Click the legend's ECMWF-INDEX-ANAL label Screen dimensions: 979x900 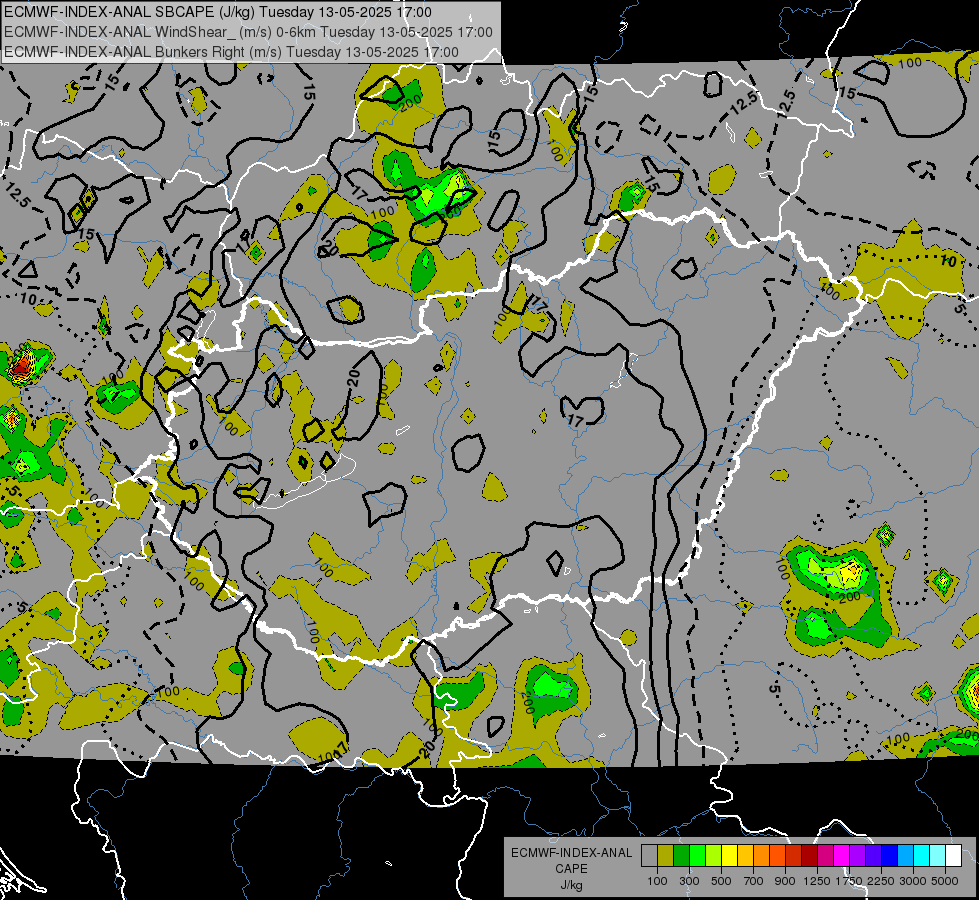tap(571, 853)
